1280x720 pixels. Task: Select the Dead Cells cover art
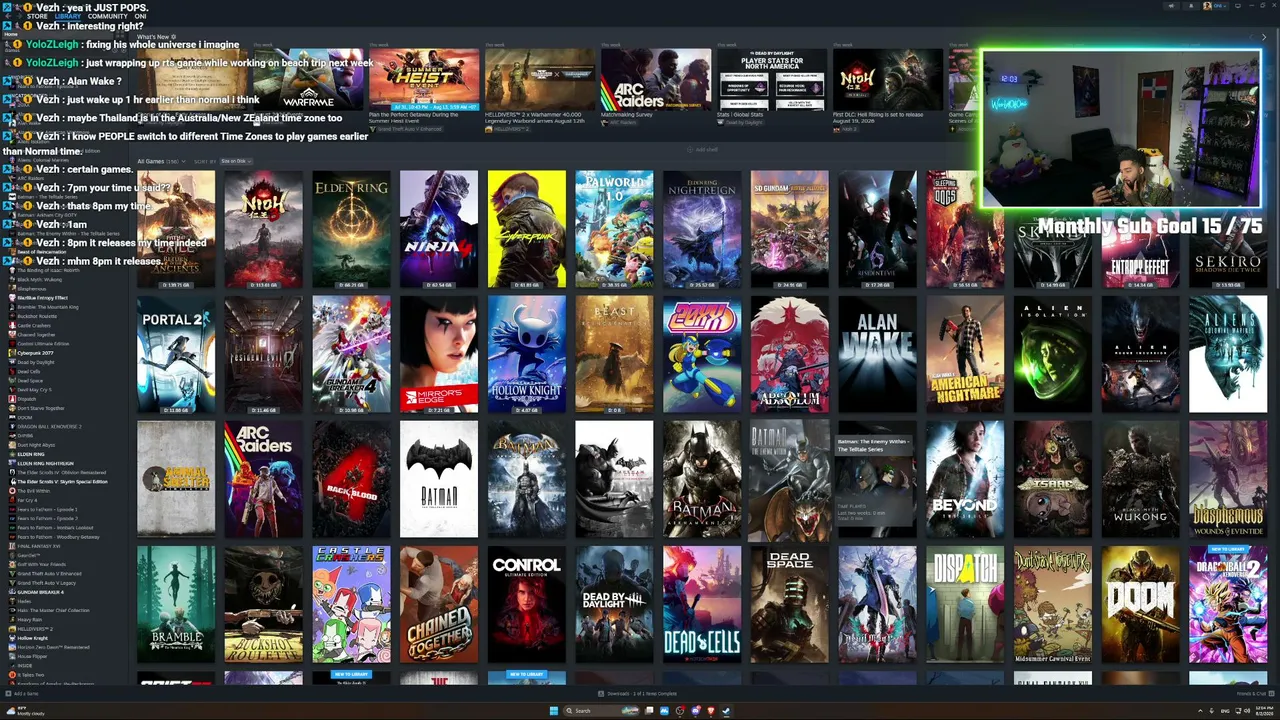pyautogui.click(x=702, y=604)
